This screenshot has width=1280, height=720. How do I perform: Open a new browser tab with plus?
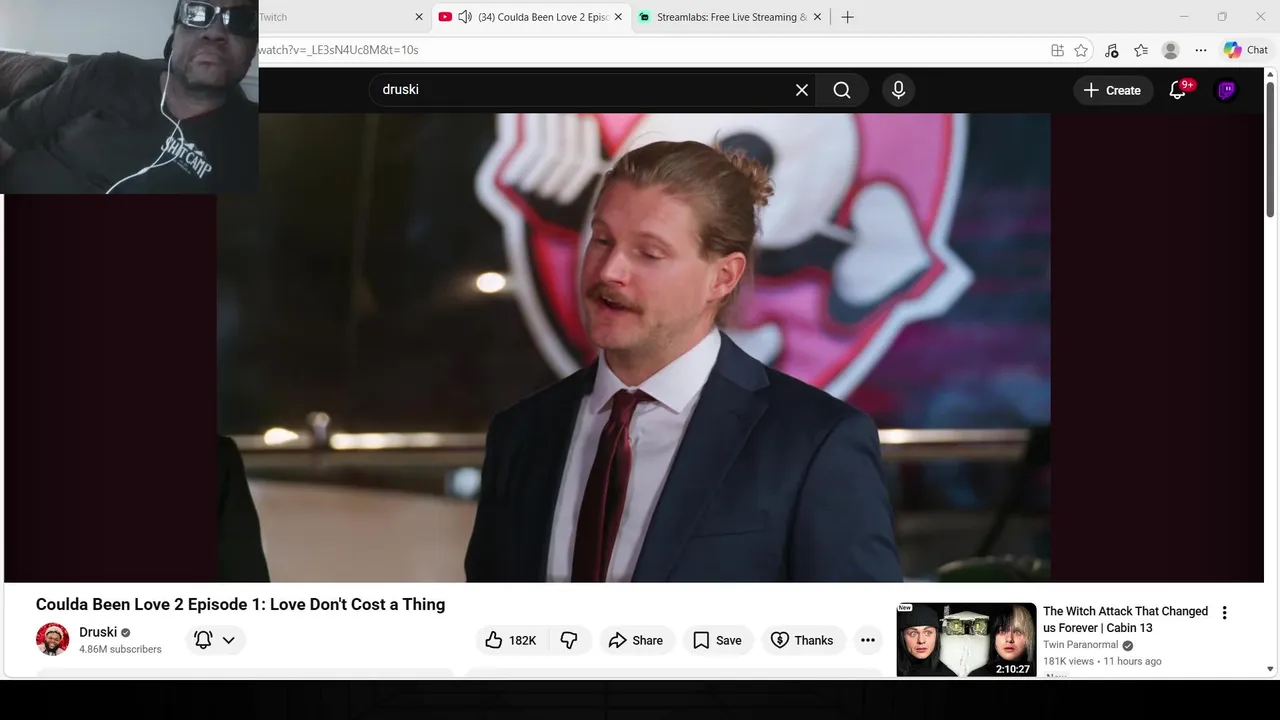(847, 17)
